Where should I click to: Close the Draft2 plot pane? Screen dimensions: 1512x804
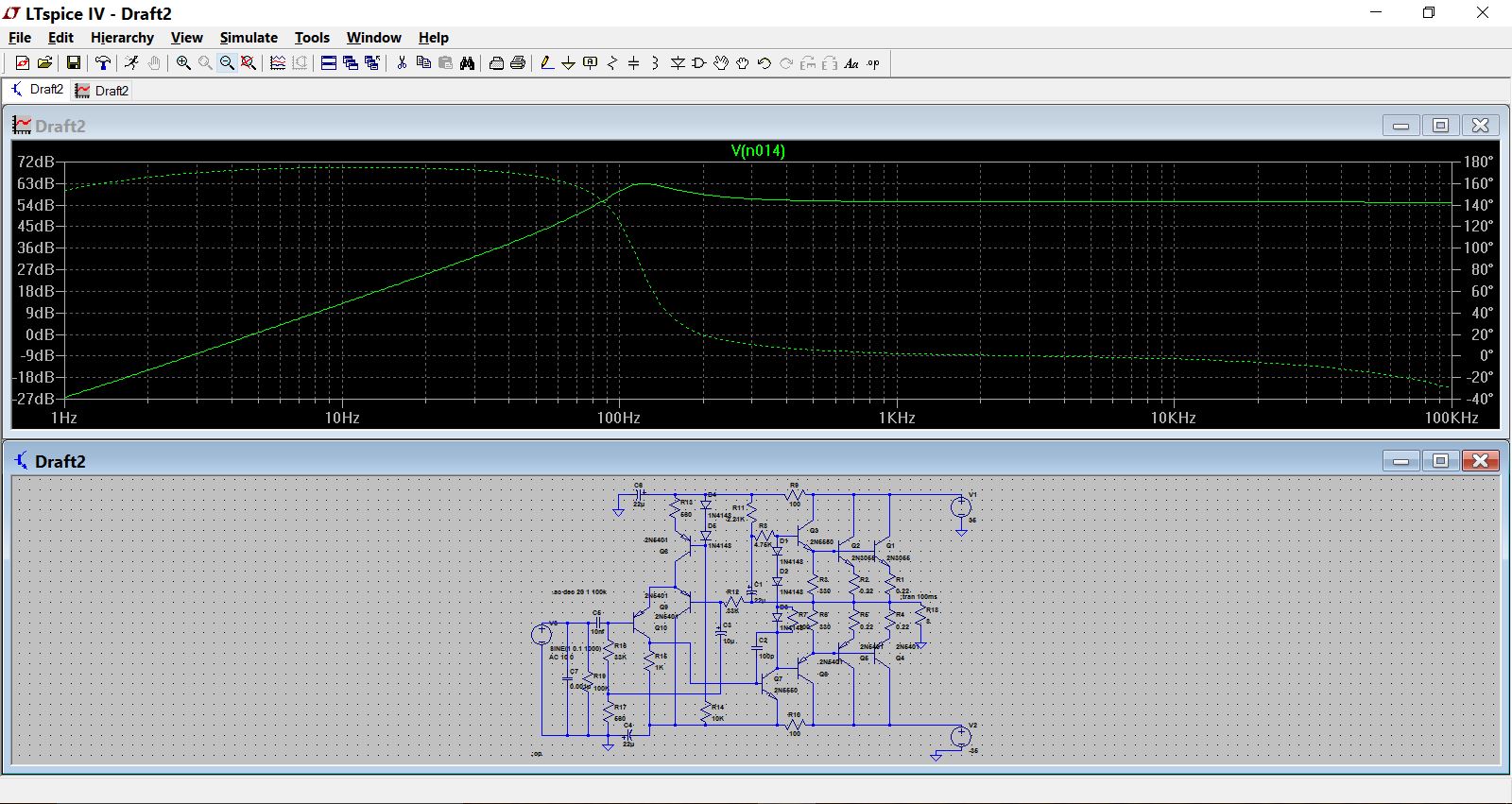(x=1481, y=126)
